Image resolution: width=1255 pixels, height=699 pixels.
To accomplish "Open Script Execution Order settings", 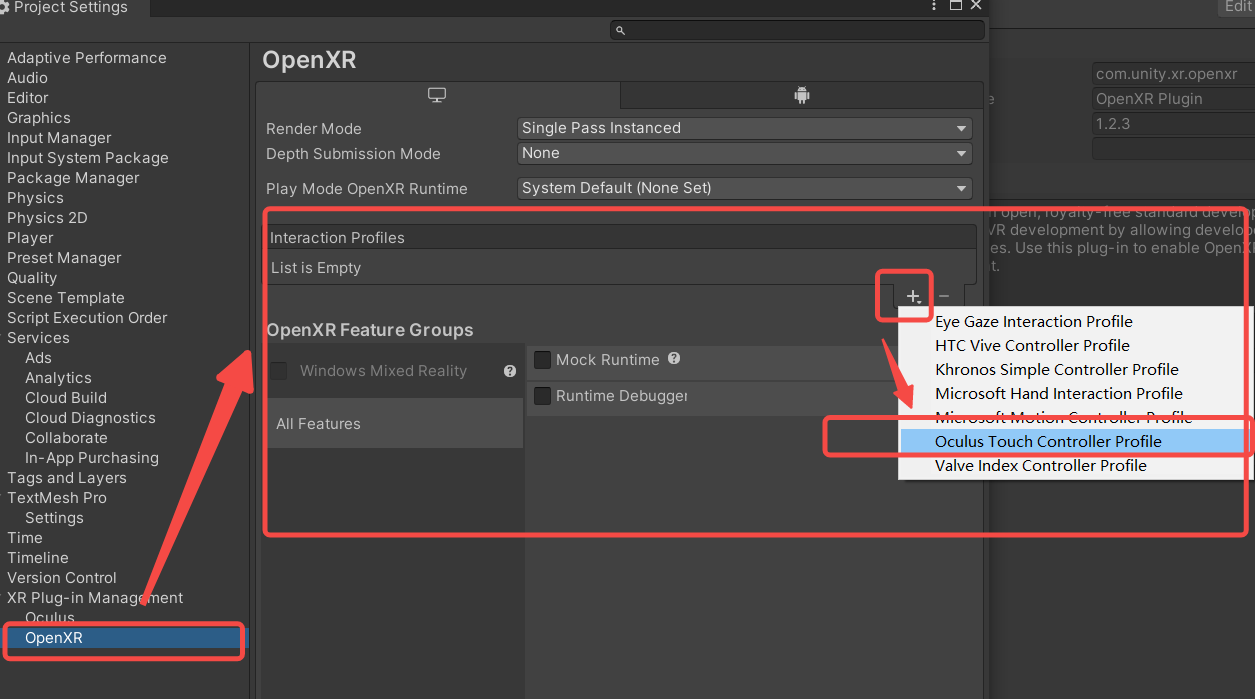I will click(87, 318).
